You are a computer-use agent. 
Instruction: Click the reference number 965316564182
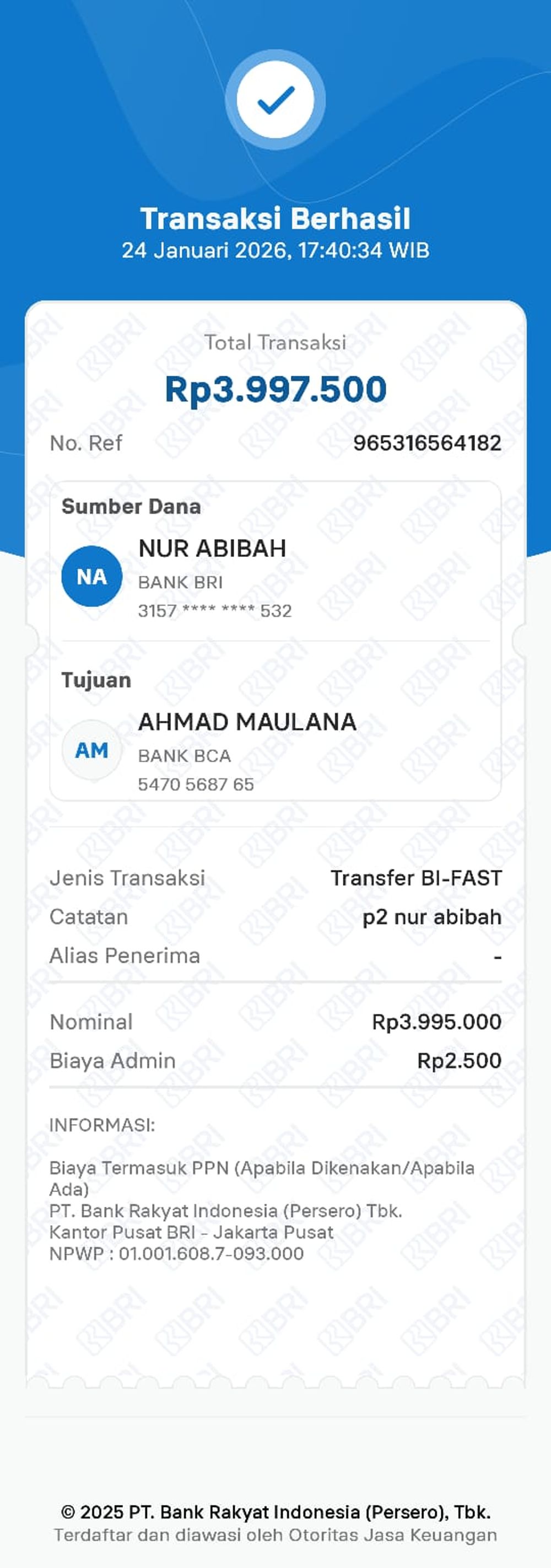427,443
